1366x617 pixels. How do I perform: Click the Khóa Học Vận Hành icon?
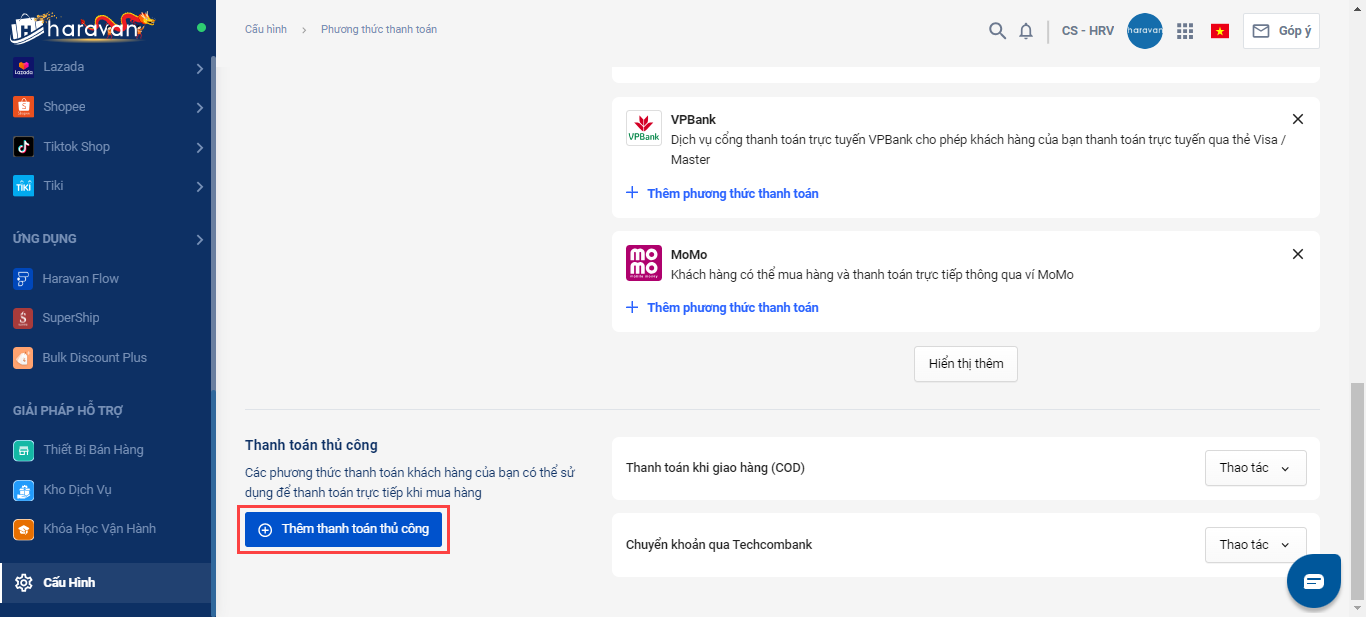coord(23,529)
